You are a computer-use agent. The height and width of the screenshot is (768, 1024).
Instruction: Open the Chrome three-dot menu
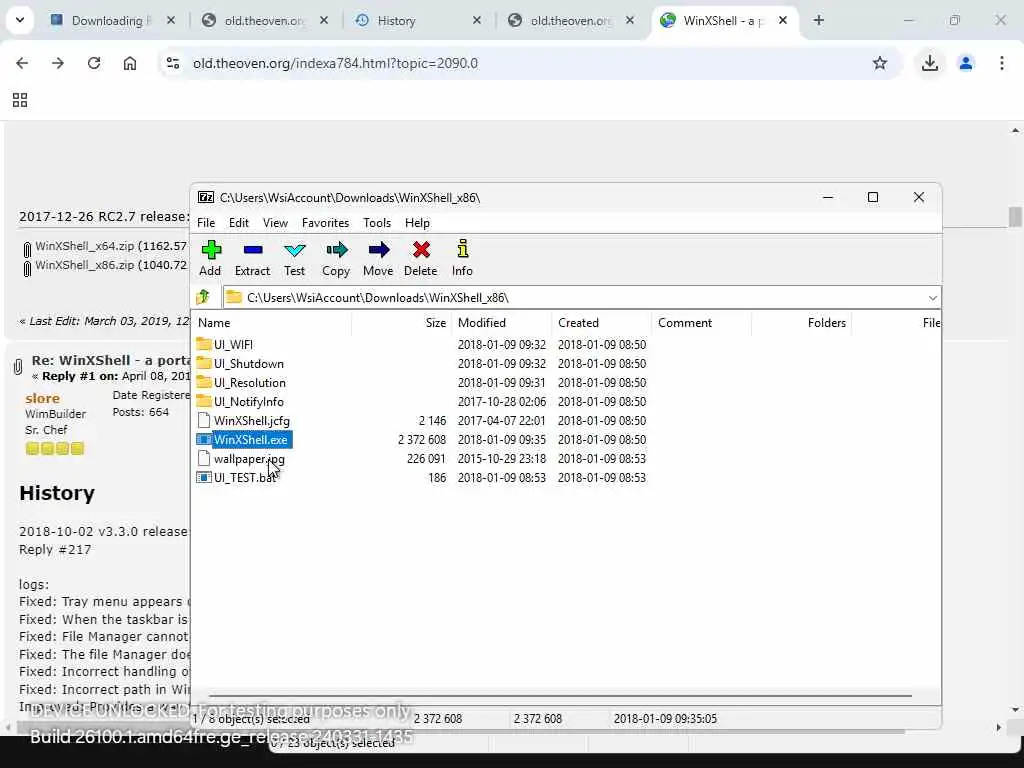[1002, 63]
